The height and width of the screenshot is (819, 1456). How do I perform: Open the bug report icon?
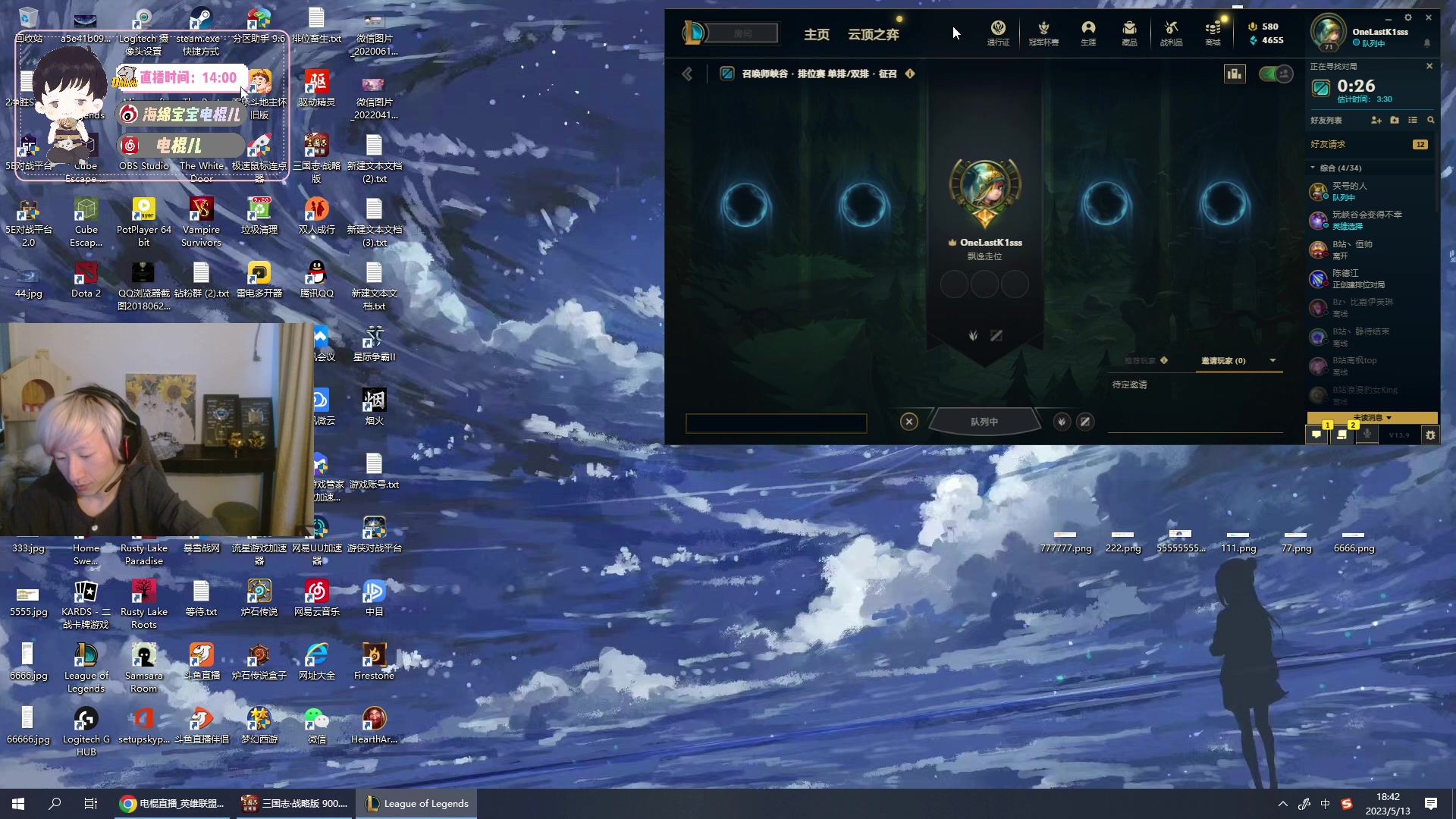click(1430, 435)
